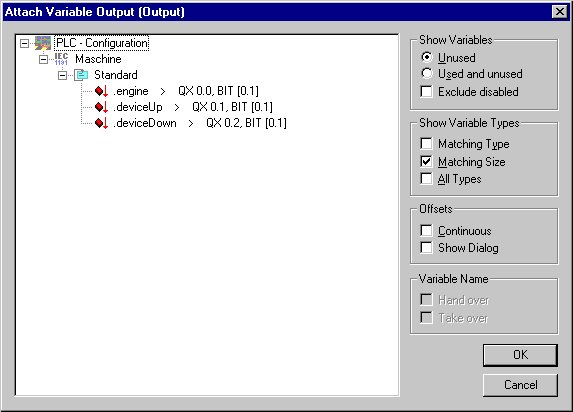Enable the All Types checkbox
The image size is (573, 412).
point(426,179)
